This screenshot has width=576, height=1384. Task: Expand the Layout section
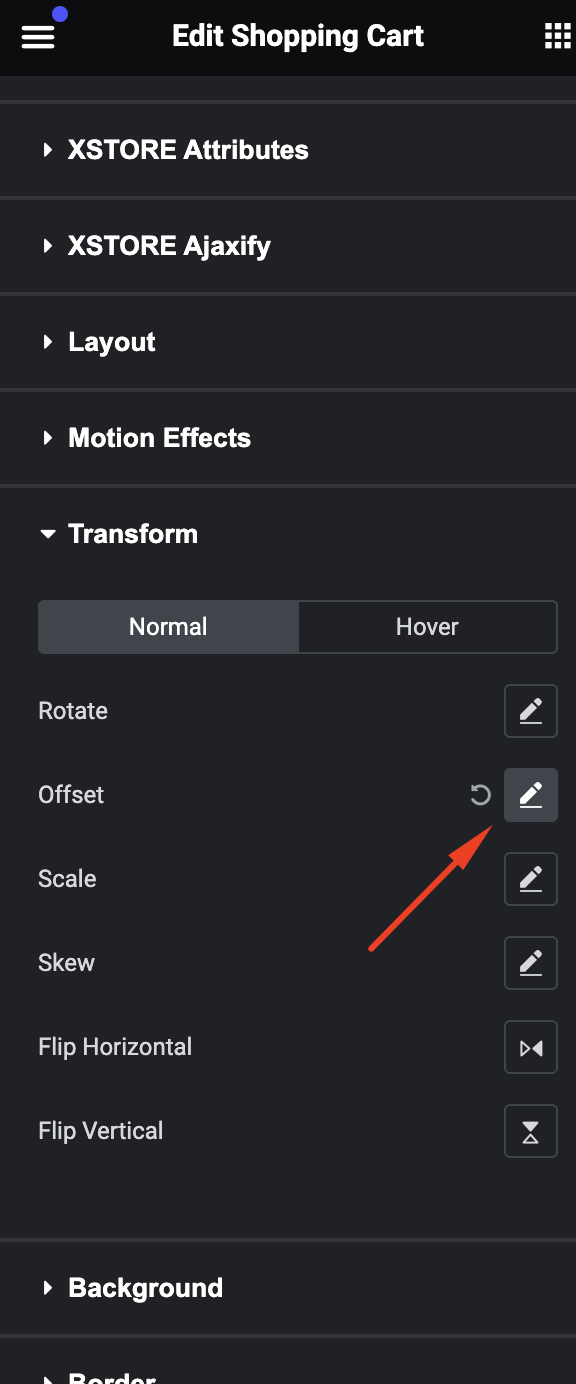click(288, 342)
